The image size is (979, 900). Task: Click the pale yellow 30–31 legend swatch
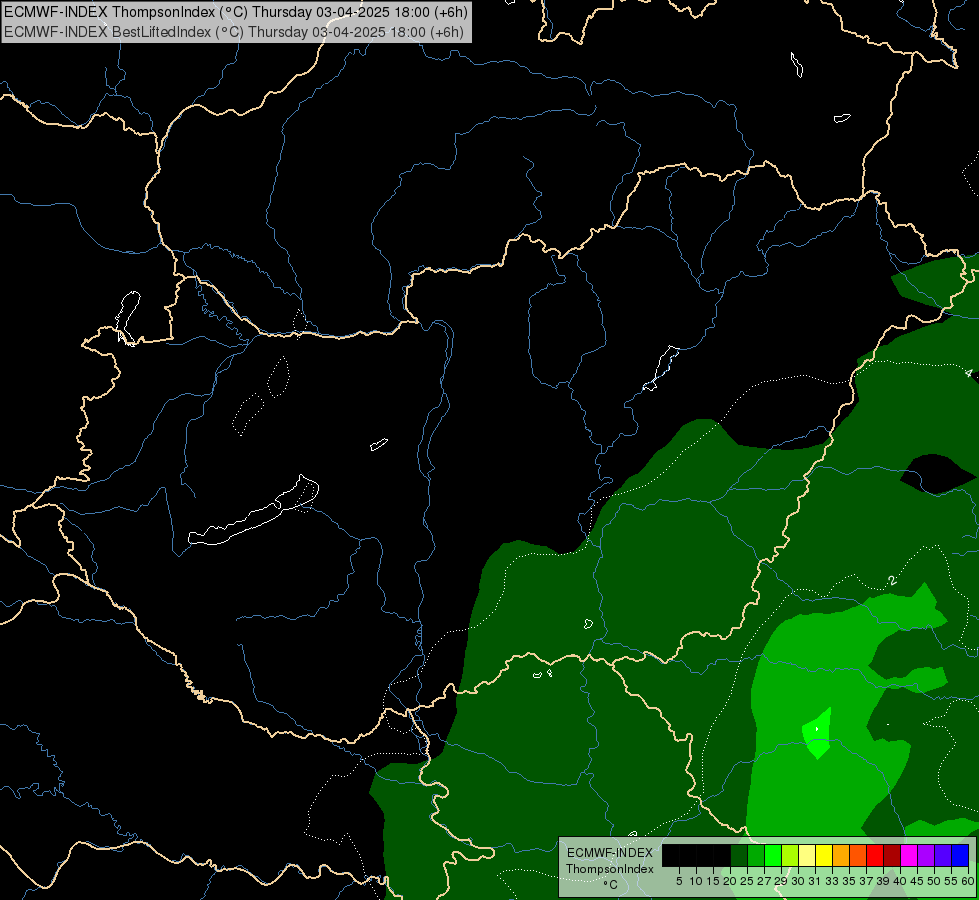(807, 855)
